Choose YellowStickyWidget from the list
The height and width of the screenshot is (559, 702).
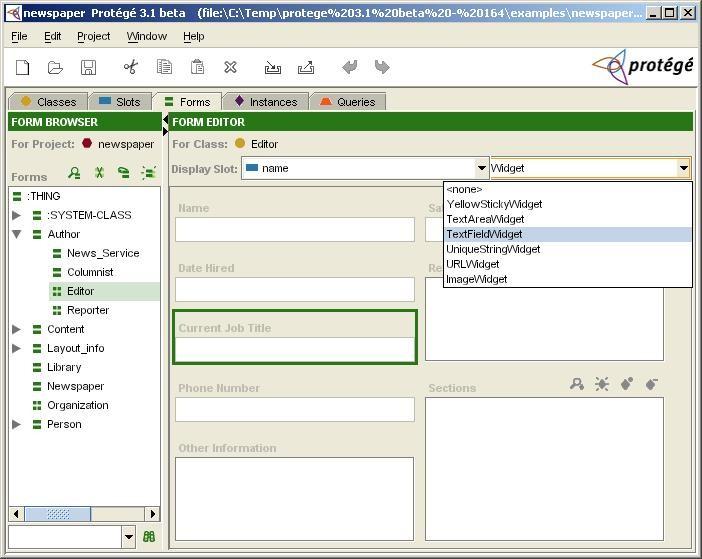pyautogui.click(x=568, y=204)
